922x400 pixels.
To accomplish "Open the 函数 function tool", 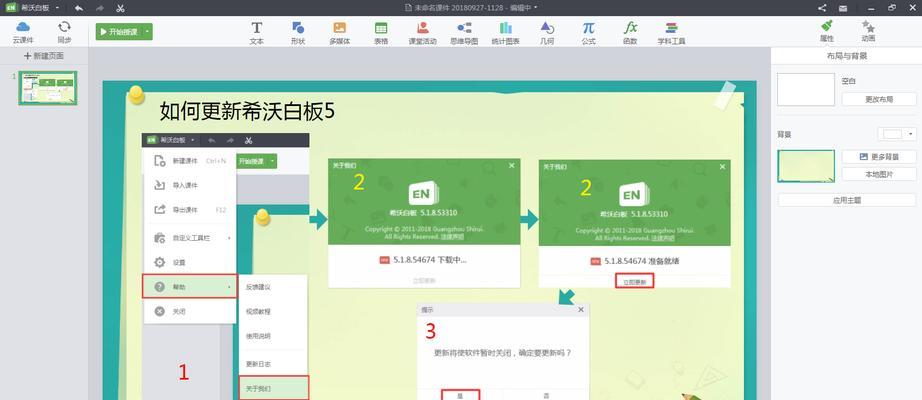I will 630,33.
